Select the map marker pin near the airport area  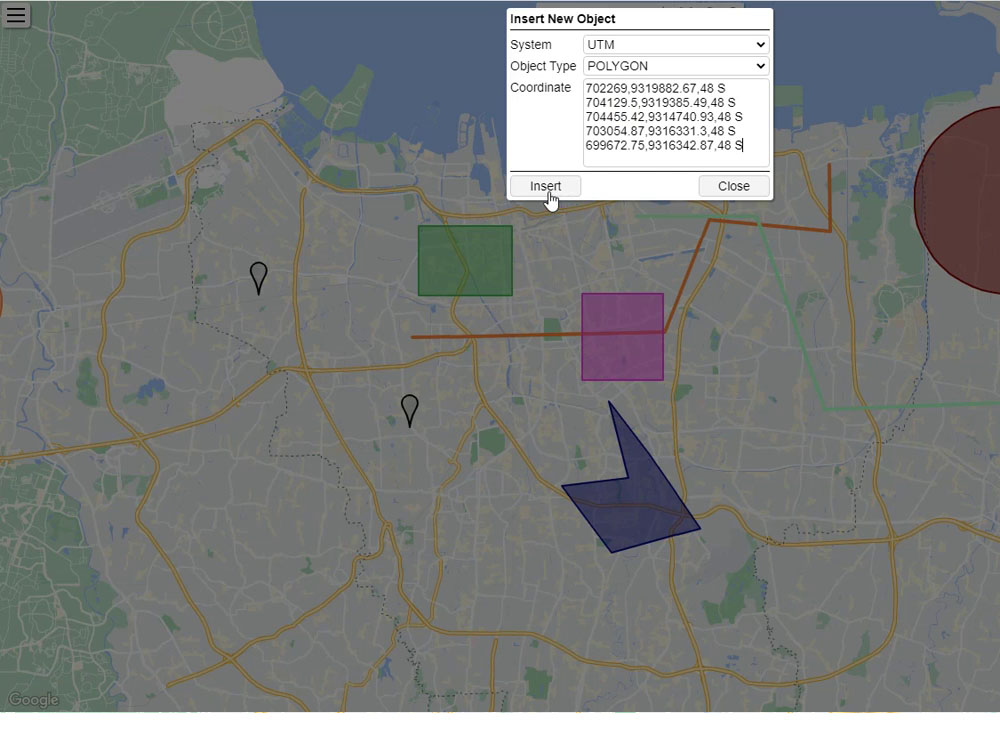[258, 278]
